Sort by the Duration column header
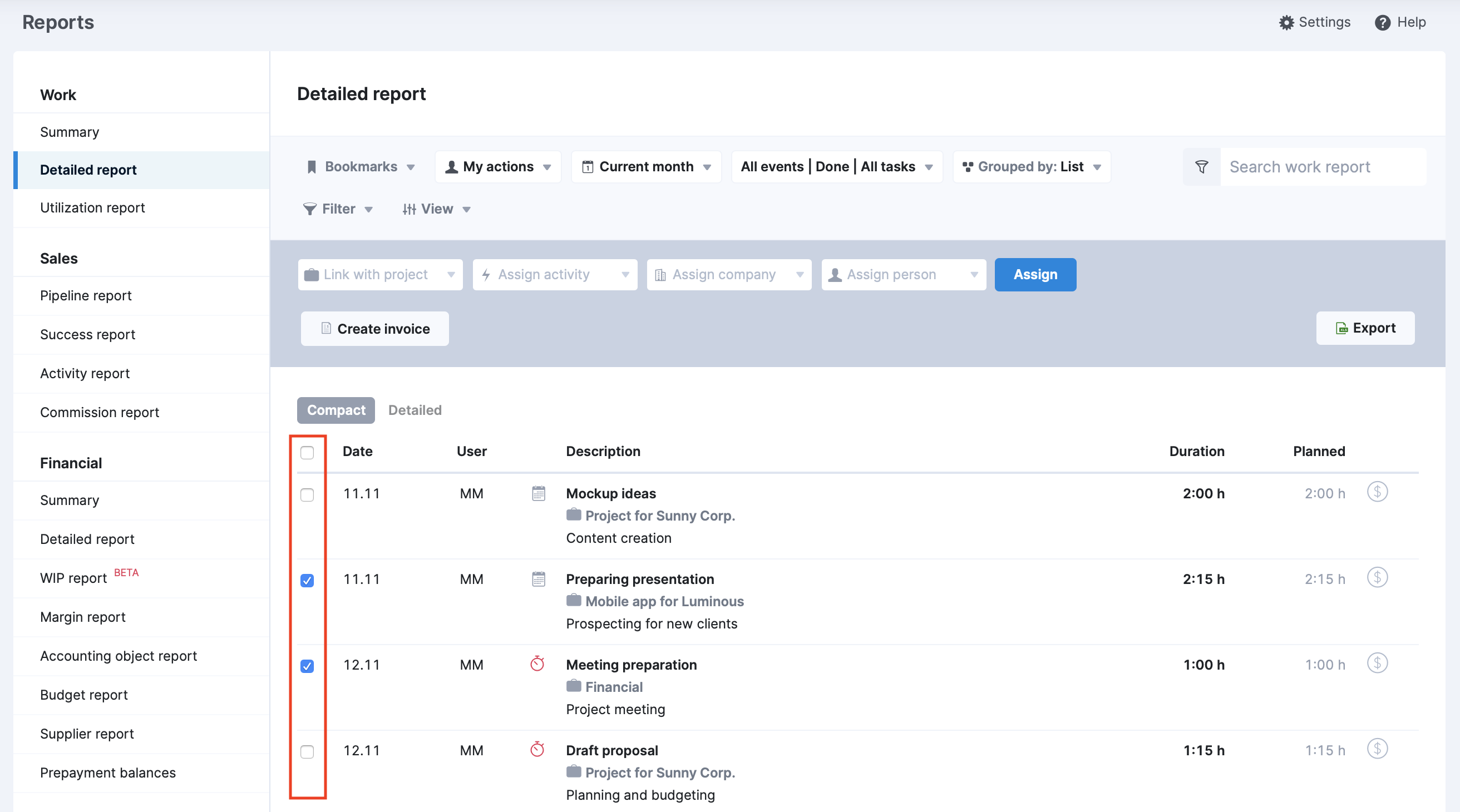The image size is (1460, 812). tap(1196, 452)
